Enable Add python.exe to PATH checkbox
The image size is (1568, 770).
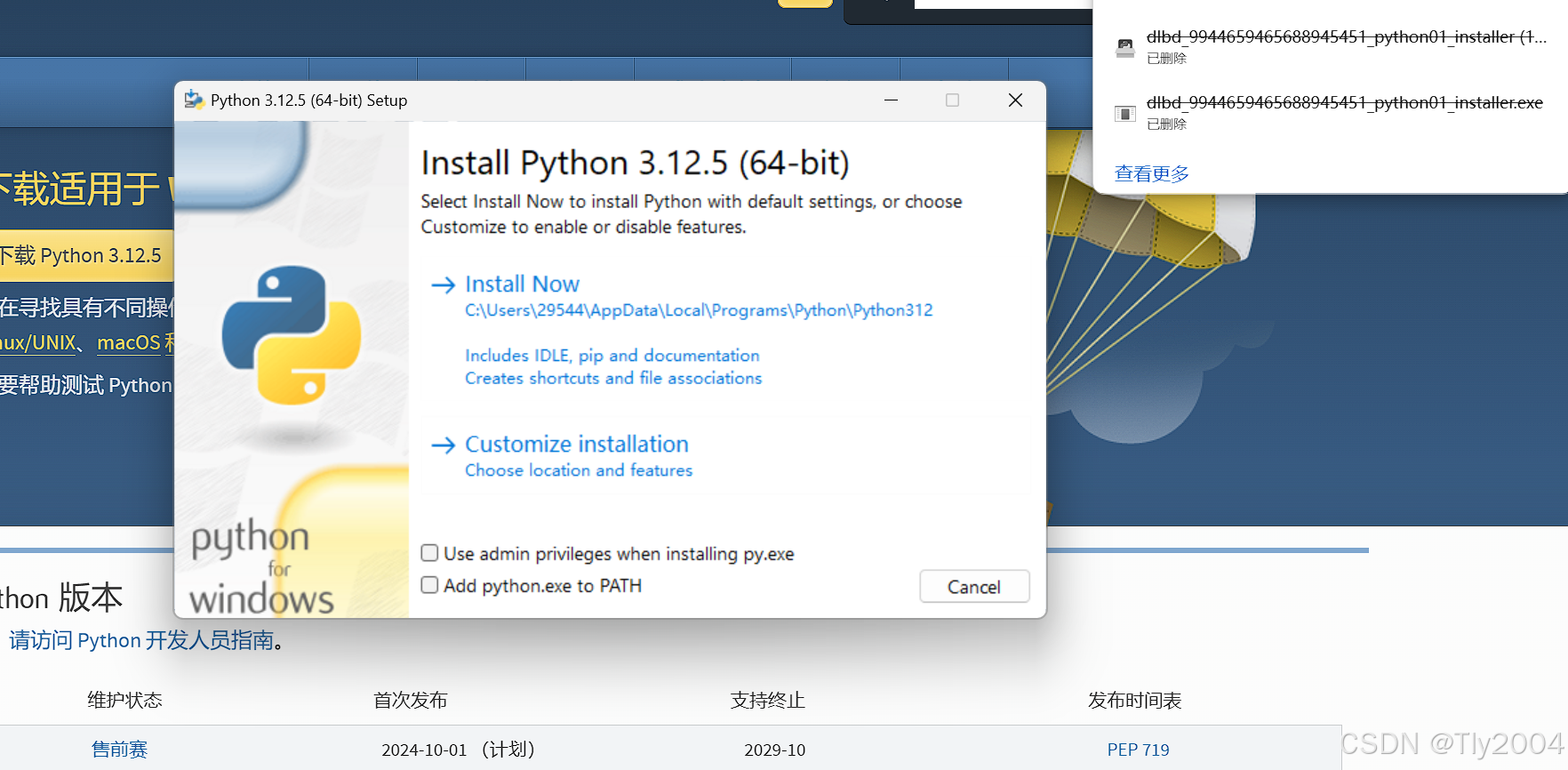[x=429, y=585]
